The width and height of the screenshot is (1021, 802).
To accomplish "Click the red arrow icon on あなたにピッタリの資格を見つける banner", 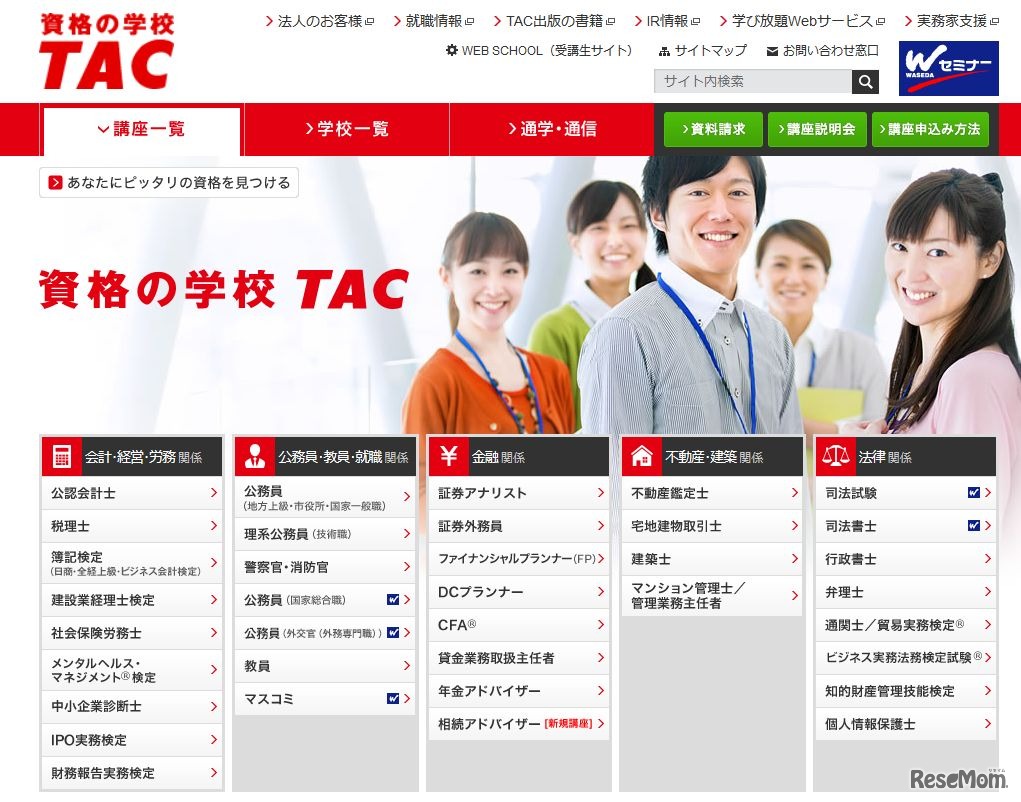I will [54, 183].
